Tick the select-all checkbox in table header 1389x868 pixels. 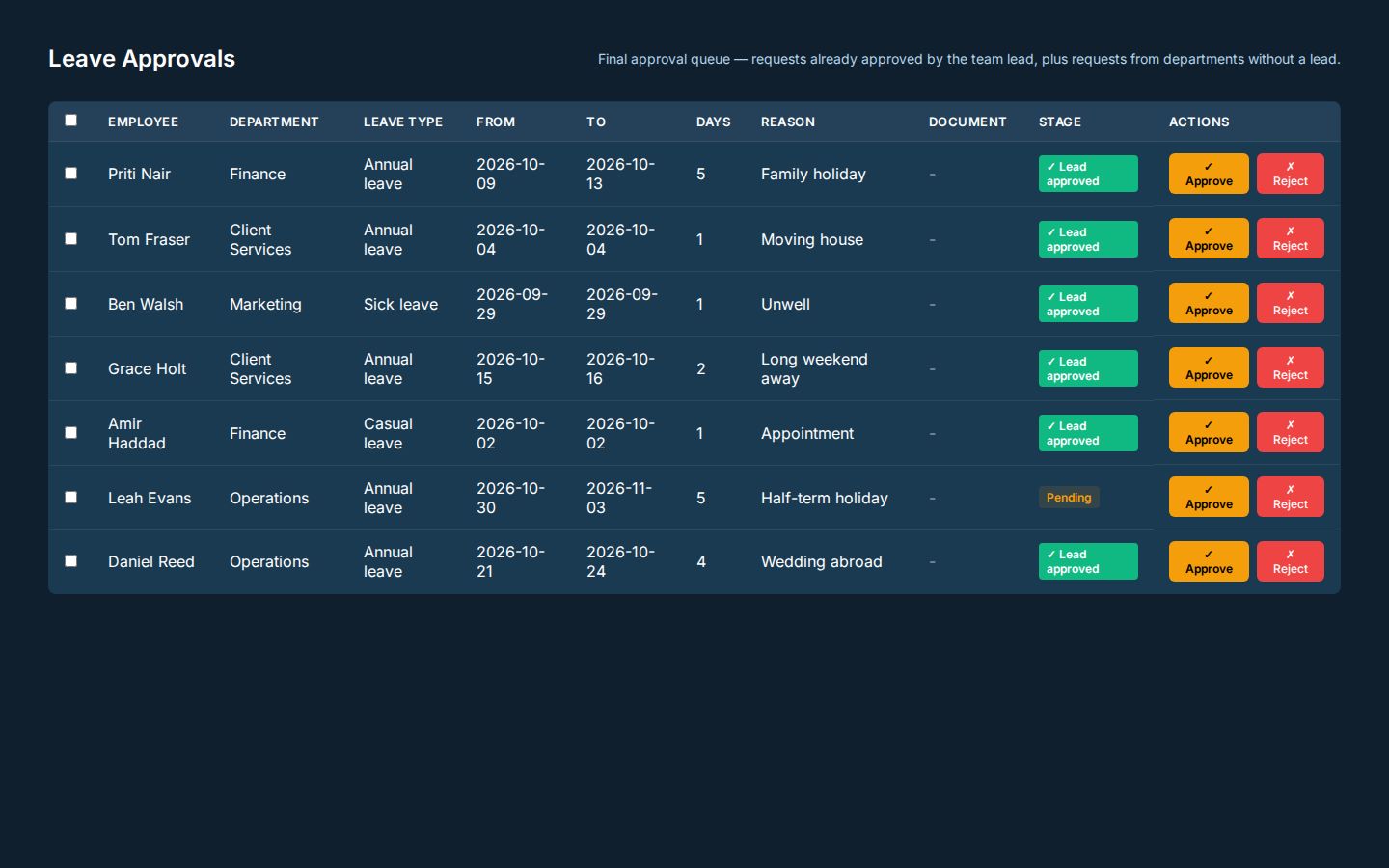click(70, 121)
